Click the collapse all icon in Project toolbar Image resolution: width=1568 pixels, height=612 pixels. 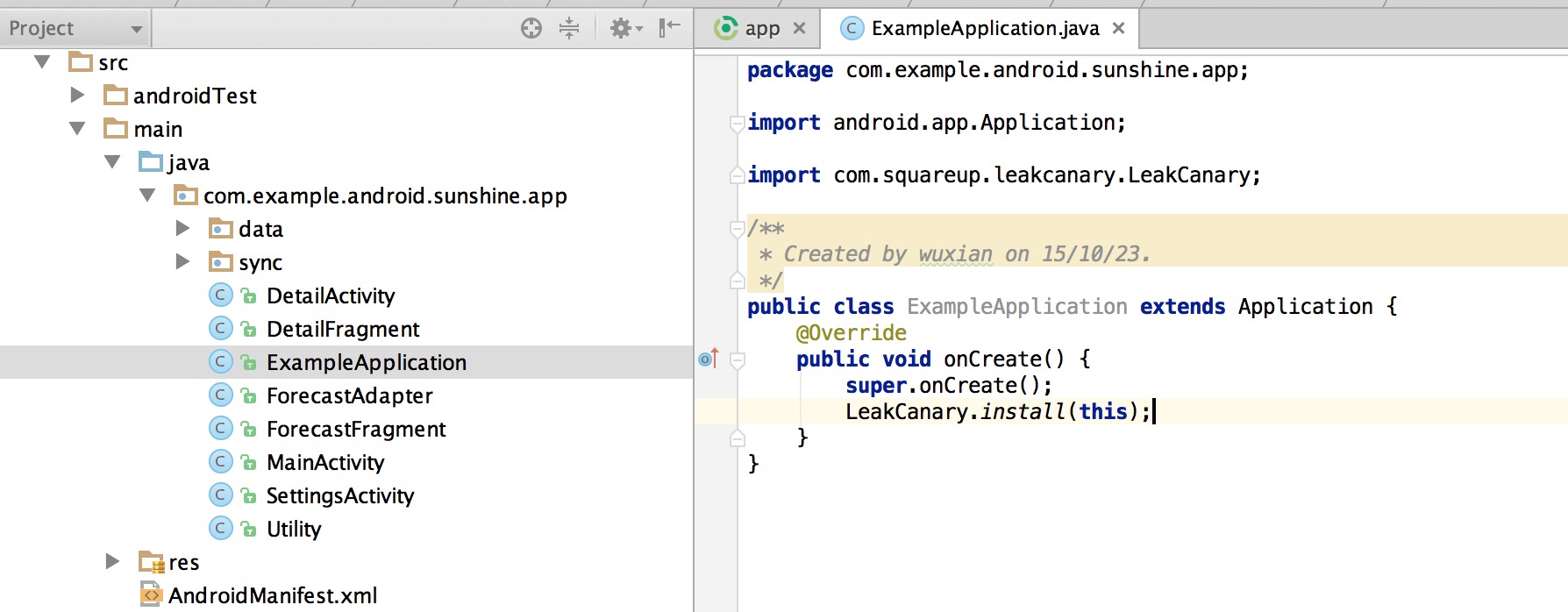pyautogui.click(x=569, y=28)
